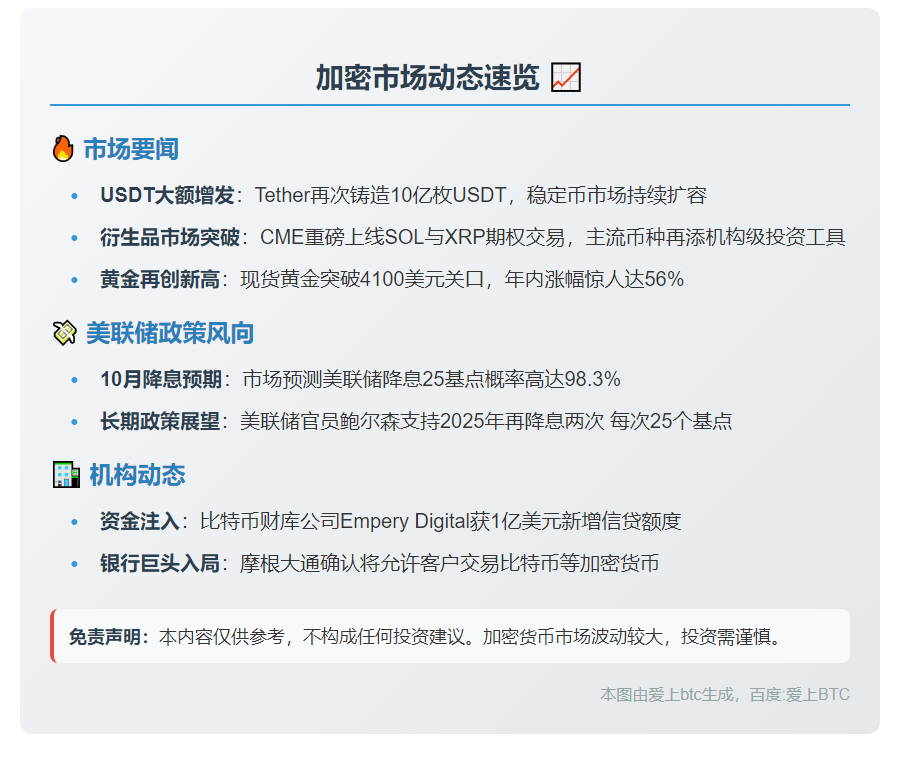Click the red left border of the disclaimer box
900x765 pixels.
(52, 636)
